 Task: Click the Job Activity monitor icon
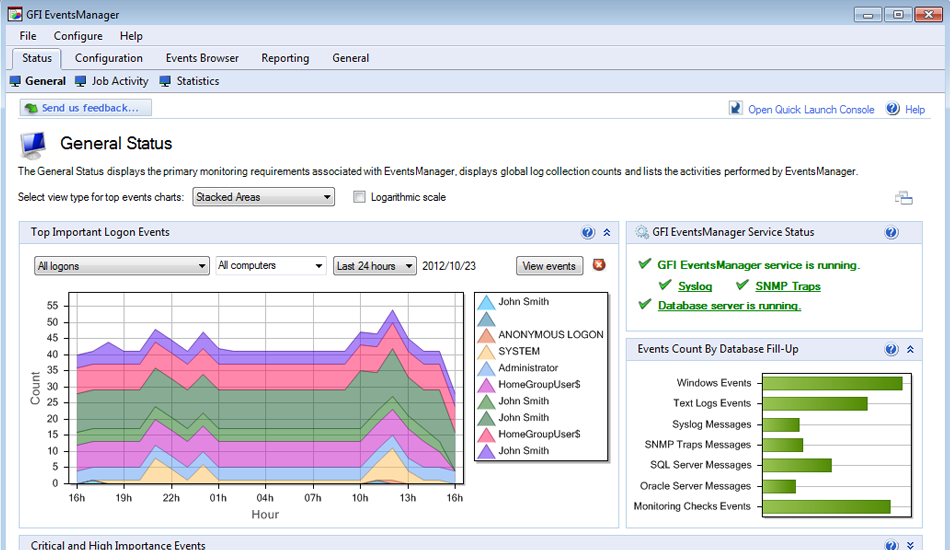[x=81, y=81]
